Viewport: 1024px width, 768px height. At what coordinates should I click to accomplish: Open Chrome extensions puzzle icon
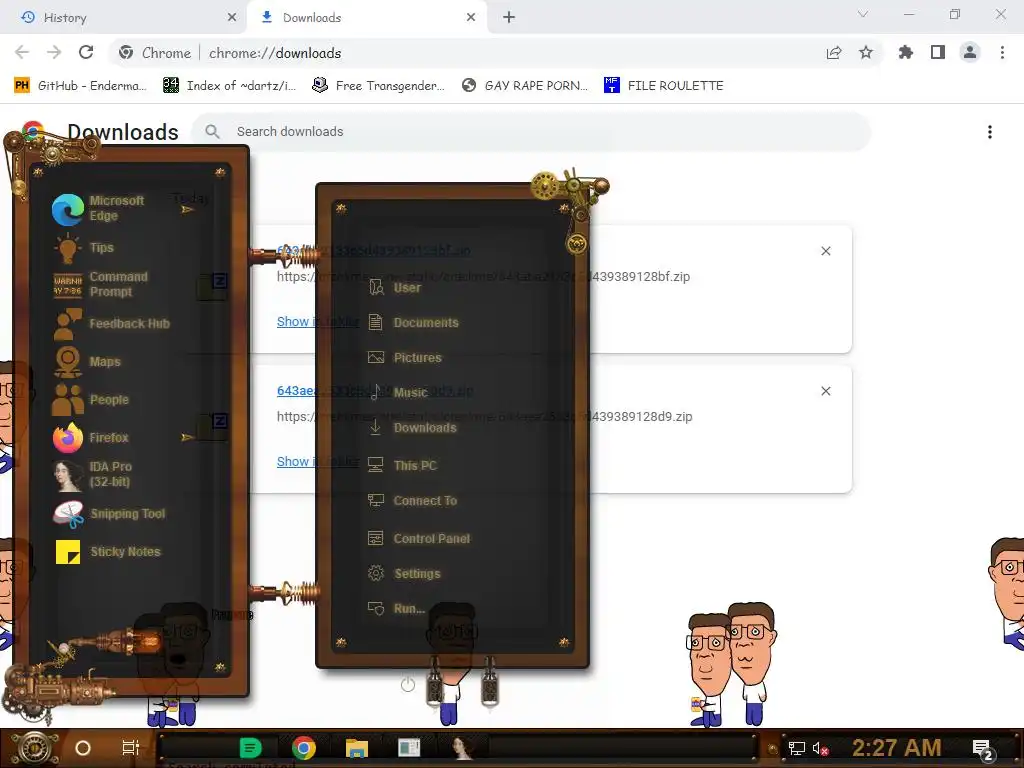906,52
